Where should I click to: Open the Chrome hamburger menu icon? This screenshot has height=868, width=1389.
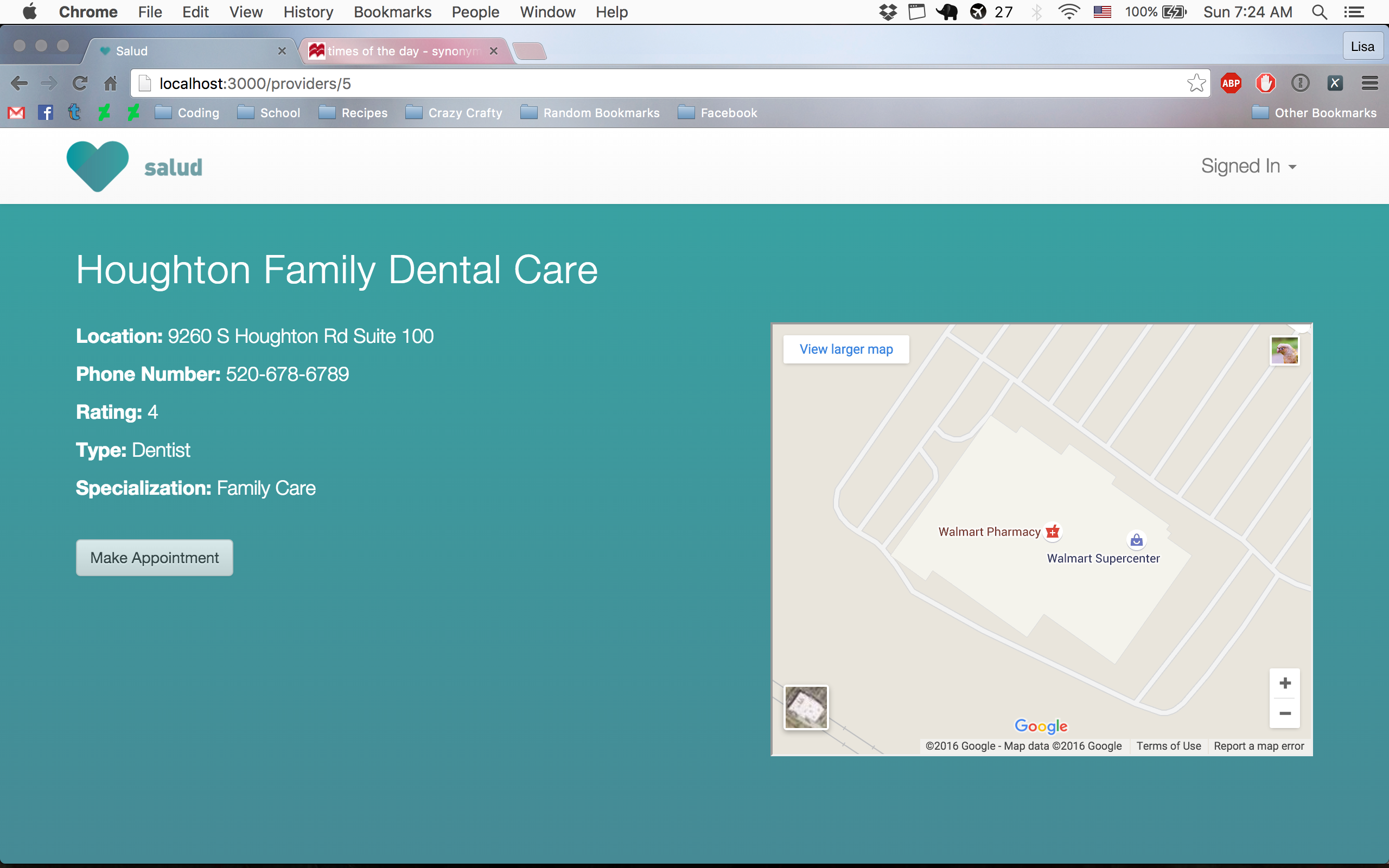pos(1369,84)
